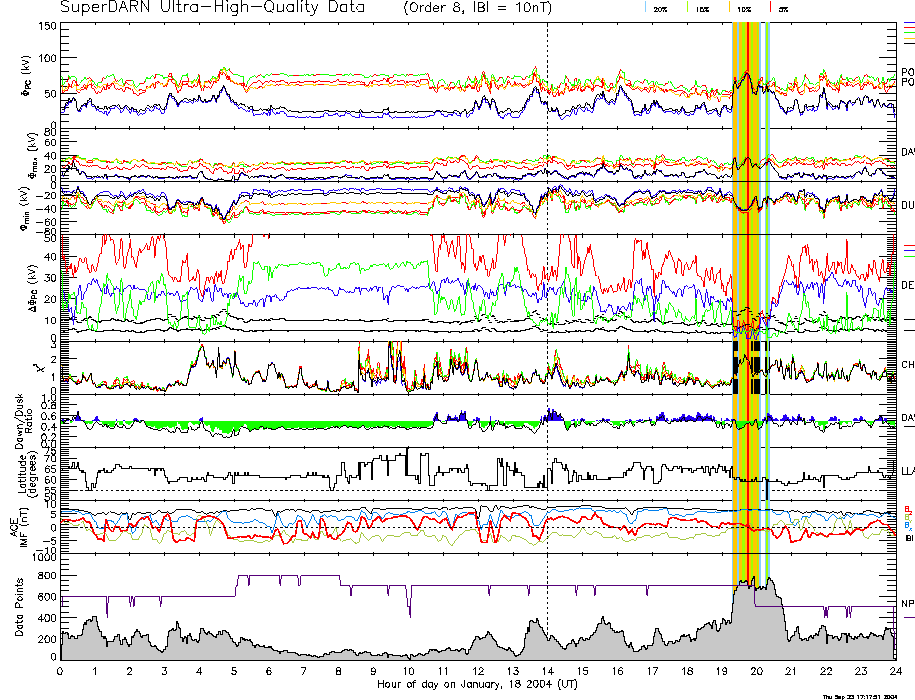The width and height of the screenshot is (915, 700).
Task: Click the ACE IMF (nT) axis label
Action: pyautogui.click(x=19, y=527)
